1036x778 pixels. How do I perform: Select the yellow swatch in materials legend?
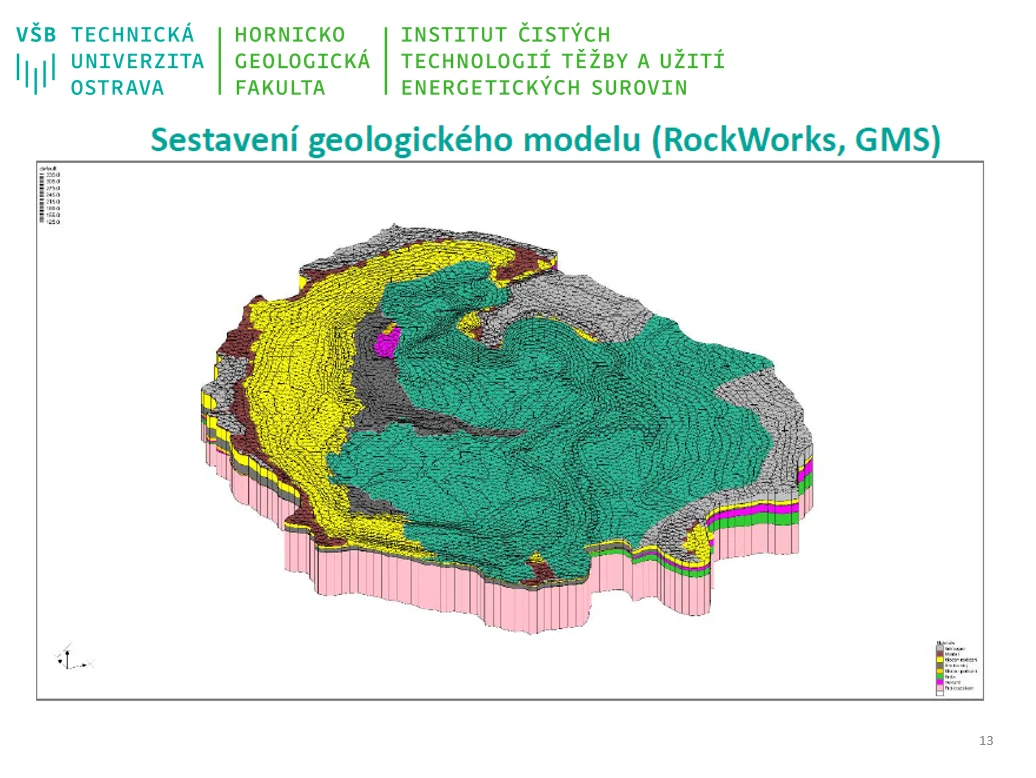coord(940,660)
